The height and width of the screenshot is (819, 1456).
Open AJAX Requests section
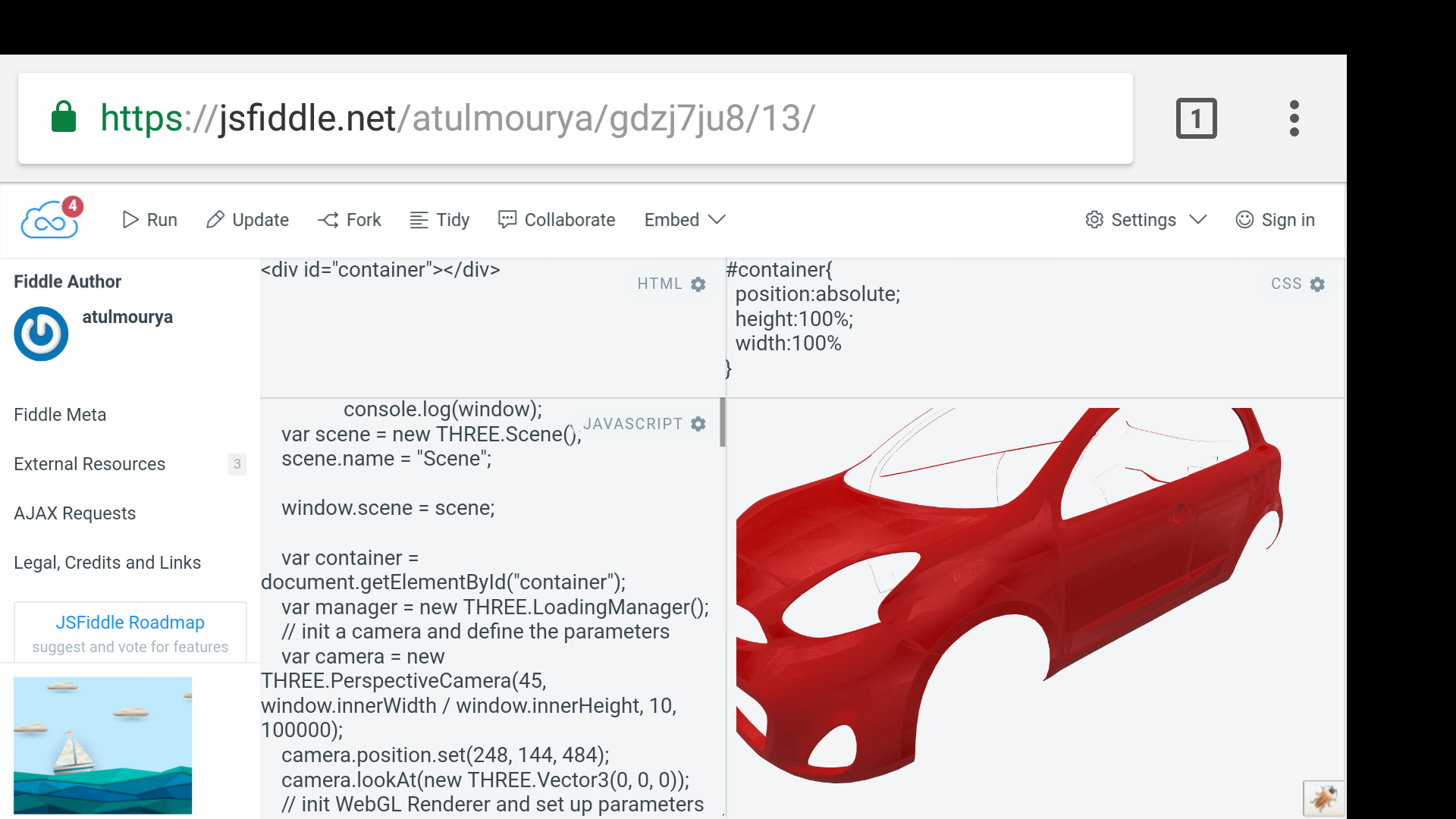pyautogui.click(x=75, y=513)
